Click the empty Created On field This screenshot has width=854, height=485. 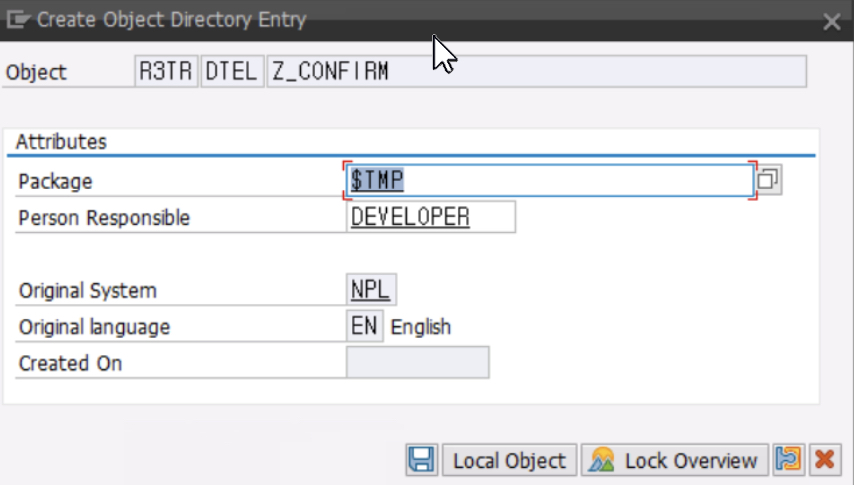[x=418, y=362]
